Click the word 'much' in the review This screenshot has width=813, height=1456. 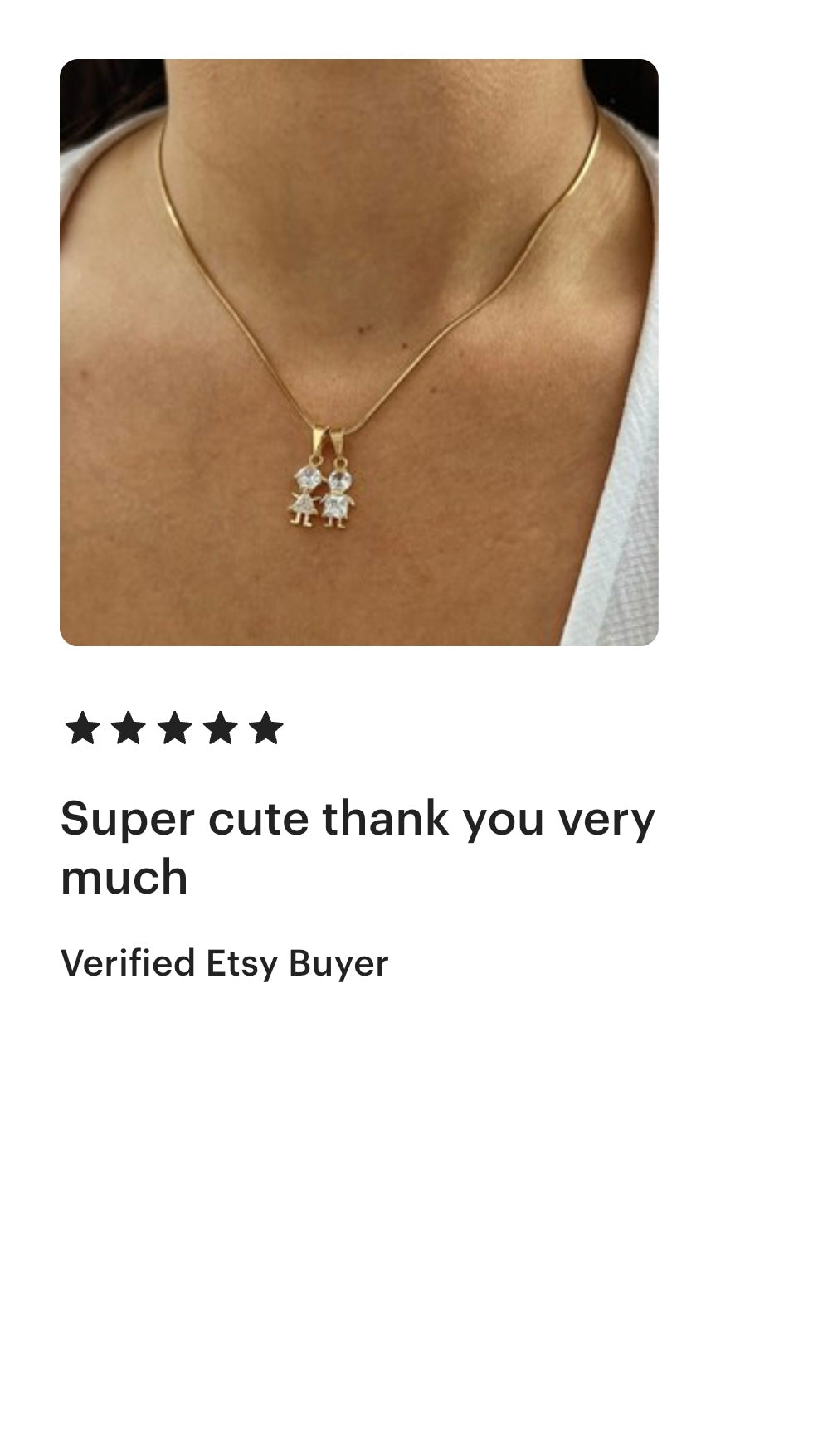pos(124,877)
